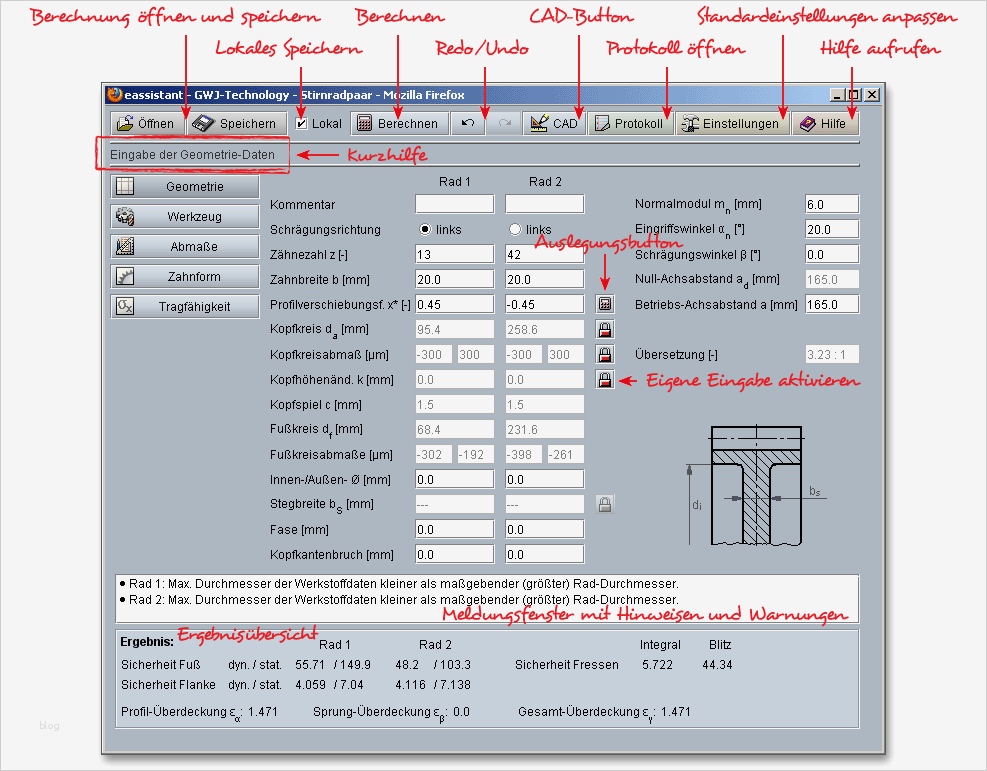
Task: Unlock the Kopfkreis lock icon
Action: (604, 329)
